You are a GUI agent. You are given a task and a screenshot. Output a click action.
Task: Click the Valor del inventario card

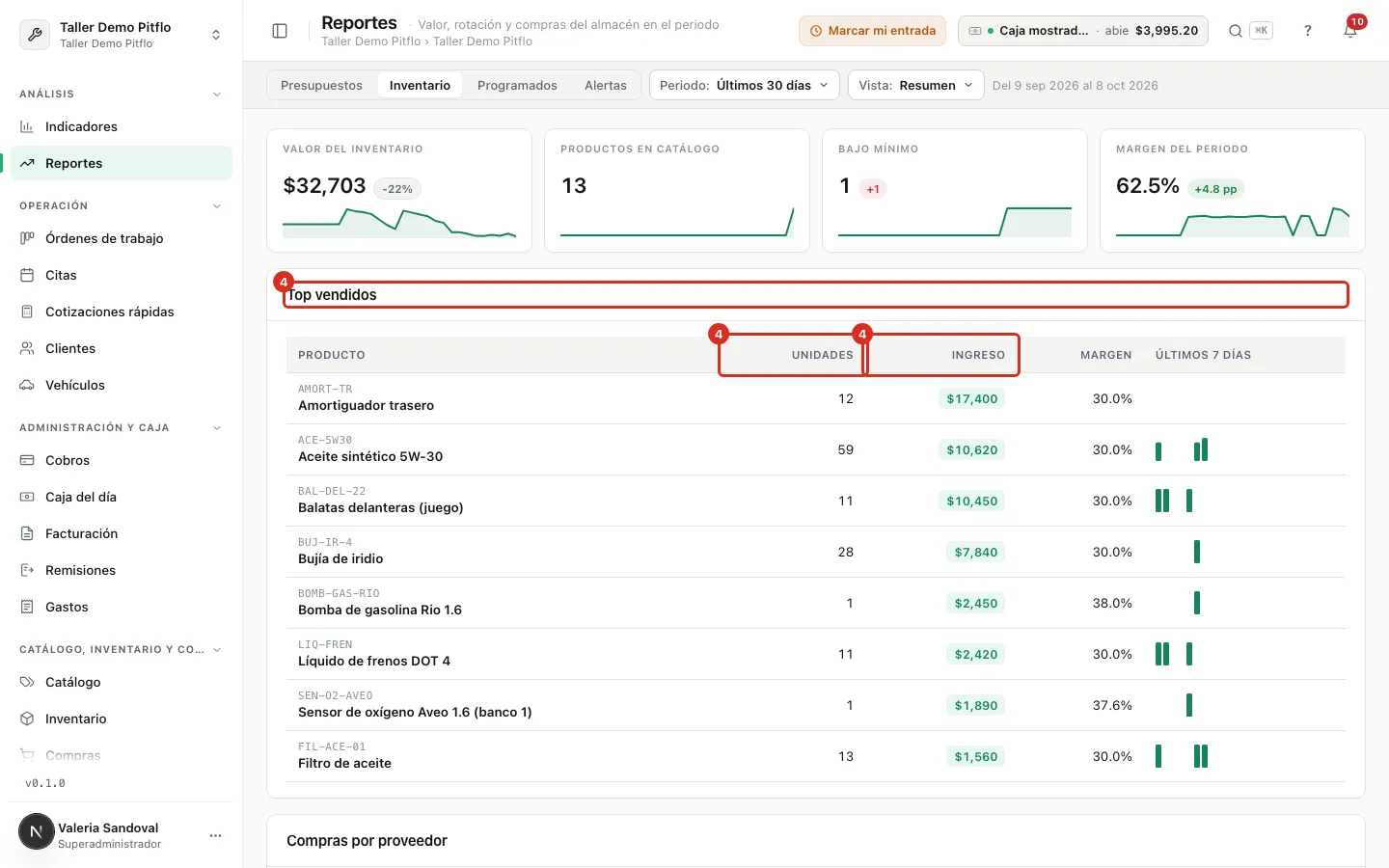coord(399,190)
